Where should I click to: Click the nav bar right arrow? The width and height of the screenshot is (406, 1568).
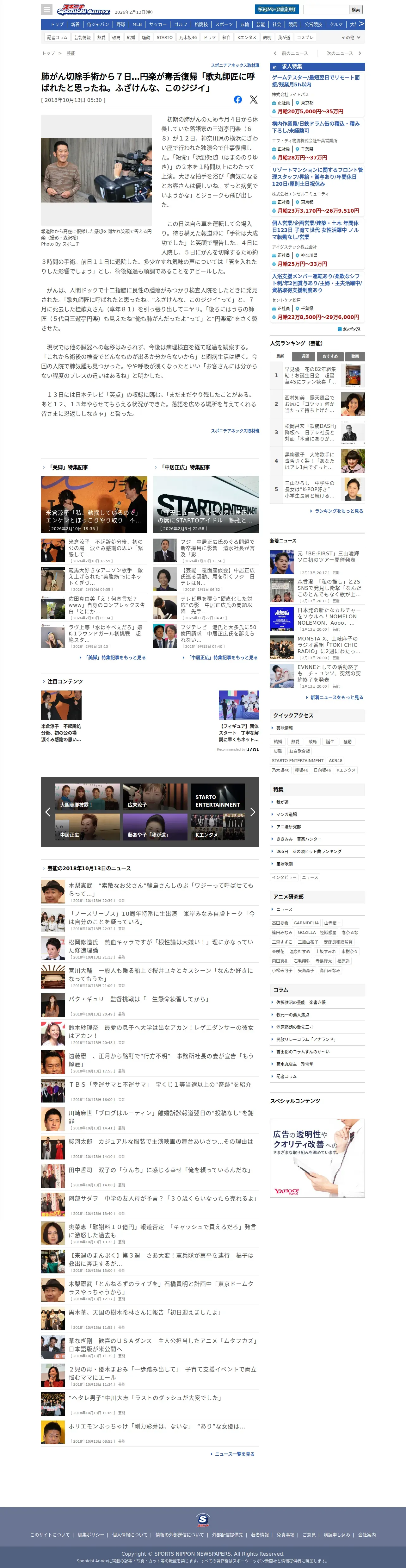tap(361, 24)
